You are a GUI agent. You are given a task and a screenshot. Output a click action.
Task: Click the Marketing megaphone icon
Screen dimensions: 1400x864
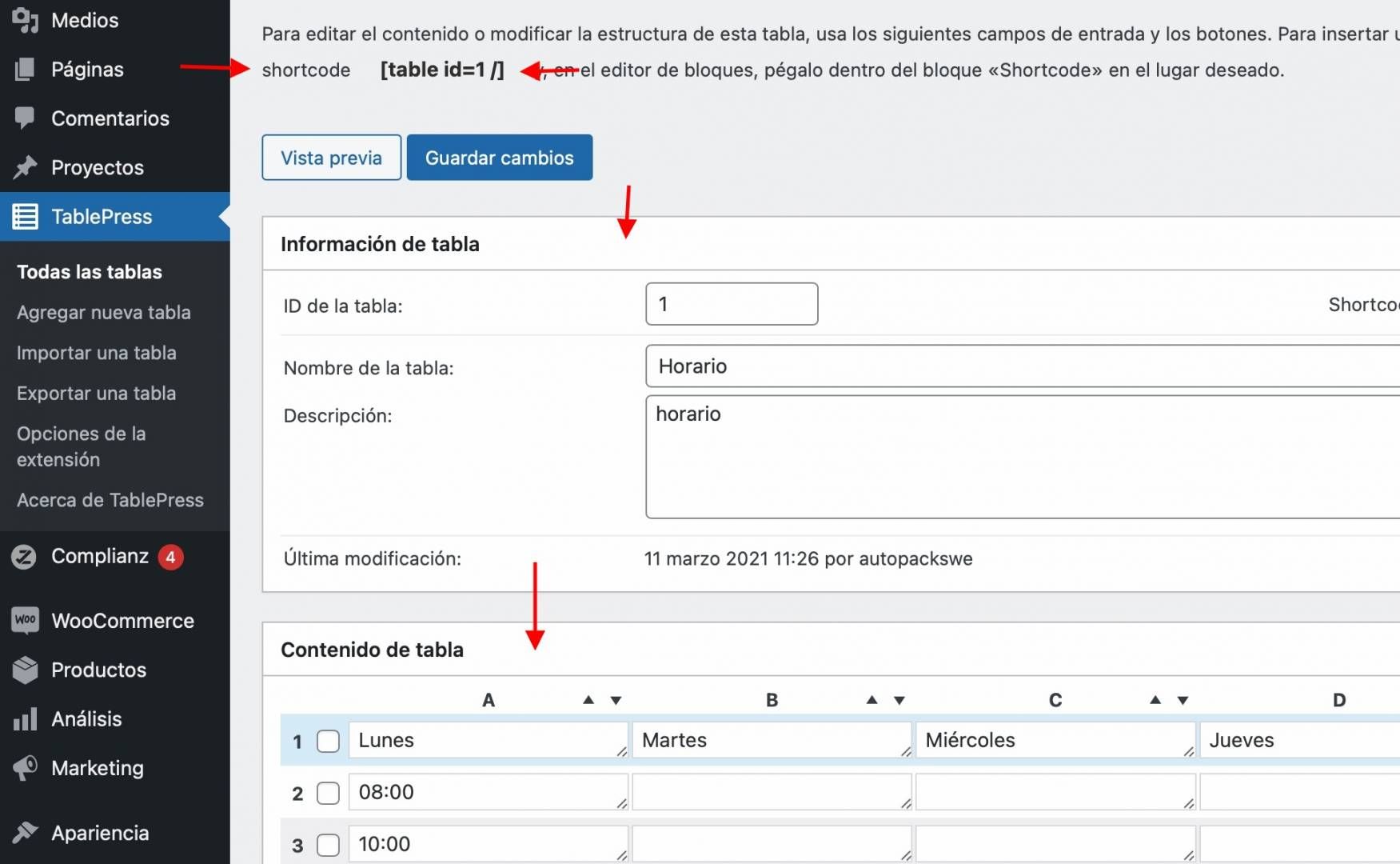[x=25, y=768]
